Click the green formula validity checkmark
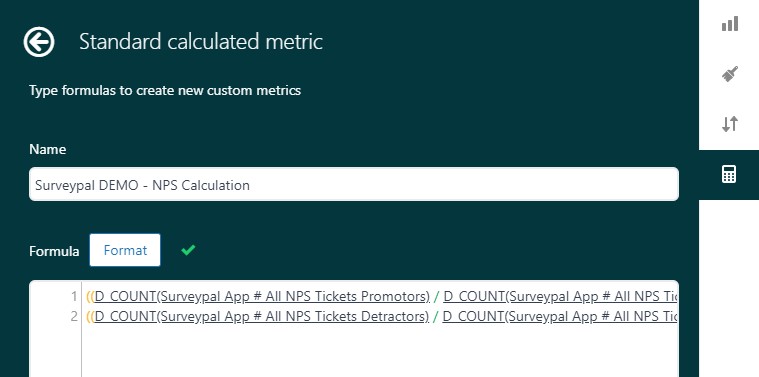 (x=188, y=250)
